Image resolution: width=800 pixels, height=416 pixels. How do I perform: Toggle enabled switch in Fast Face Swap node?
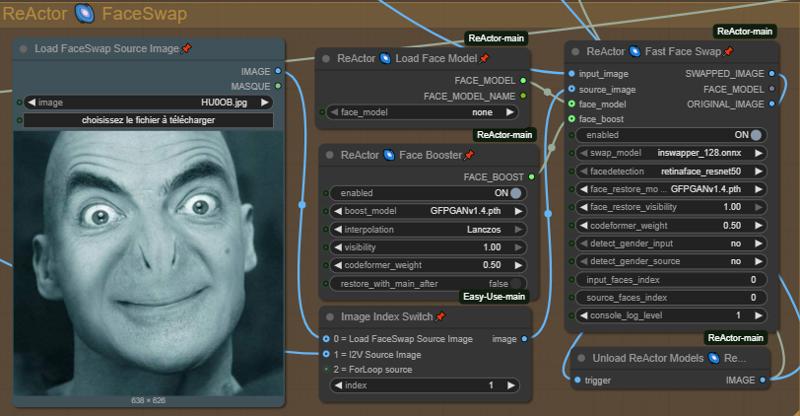[x=756, y=134]
